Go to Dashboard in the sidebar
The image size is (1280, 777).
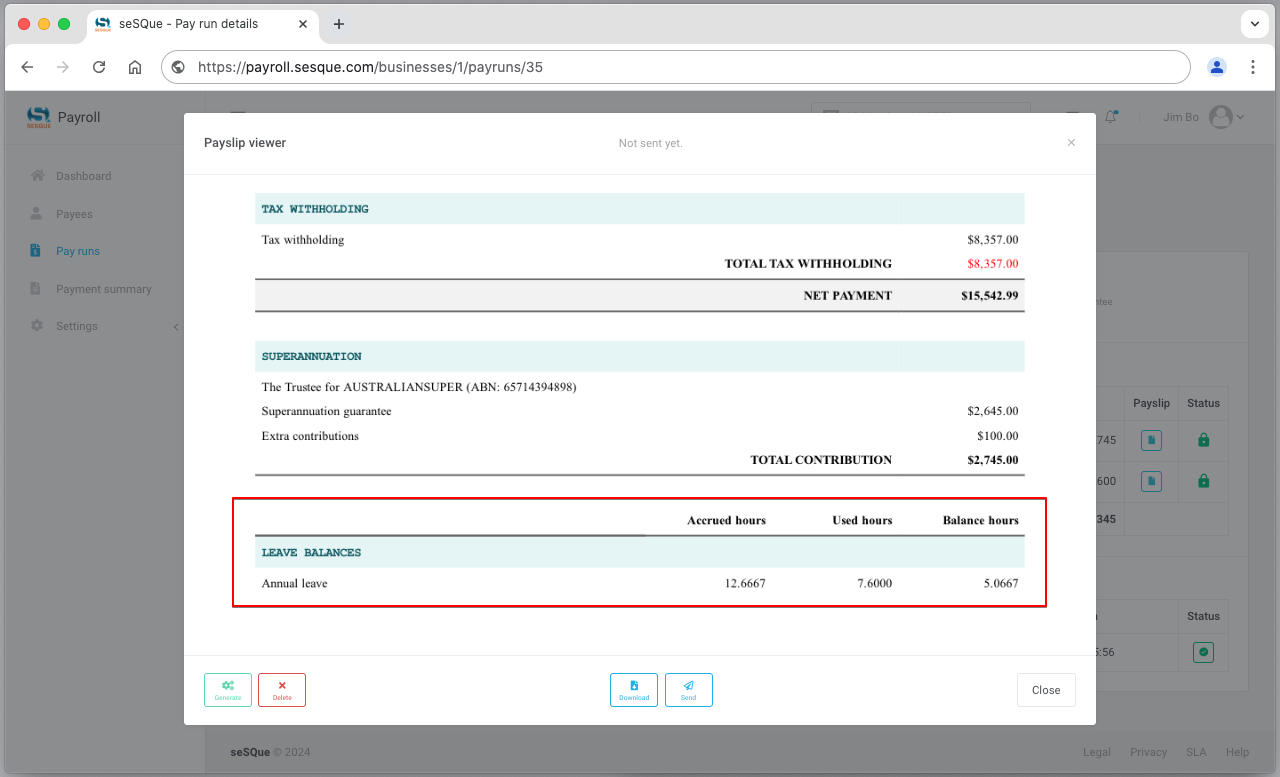point(83,176)
